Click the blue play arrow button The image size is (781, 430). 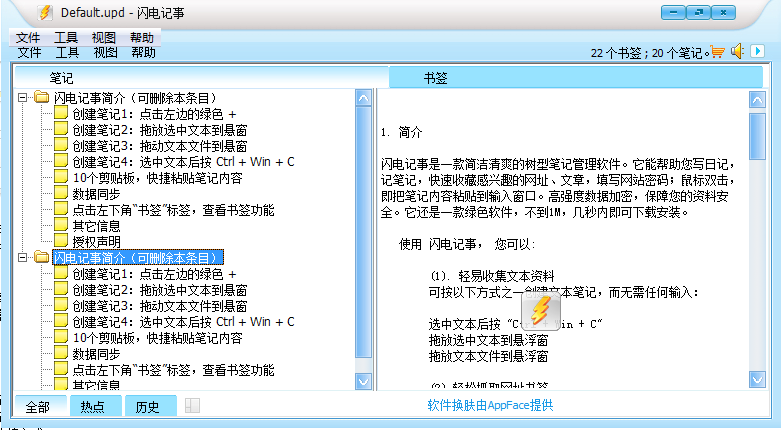click(x=758, y=52)
